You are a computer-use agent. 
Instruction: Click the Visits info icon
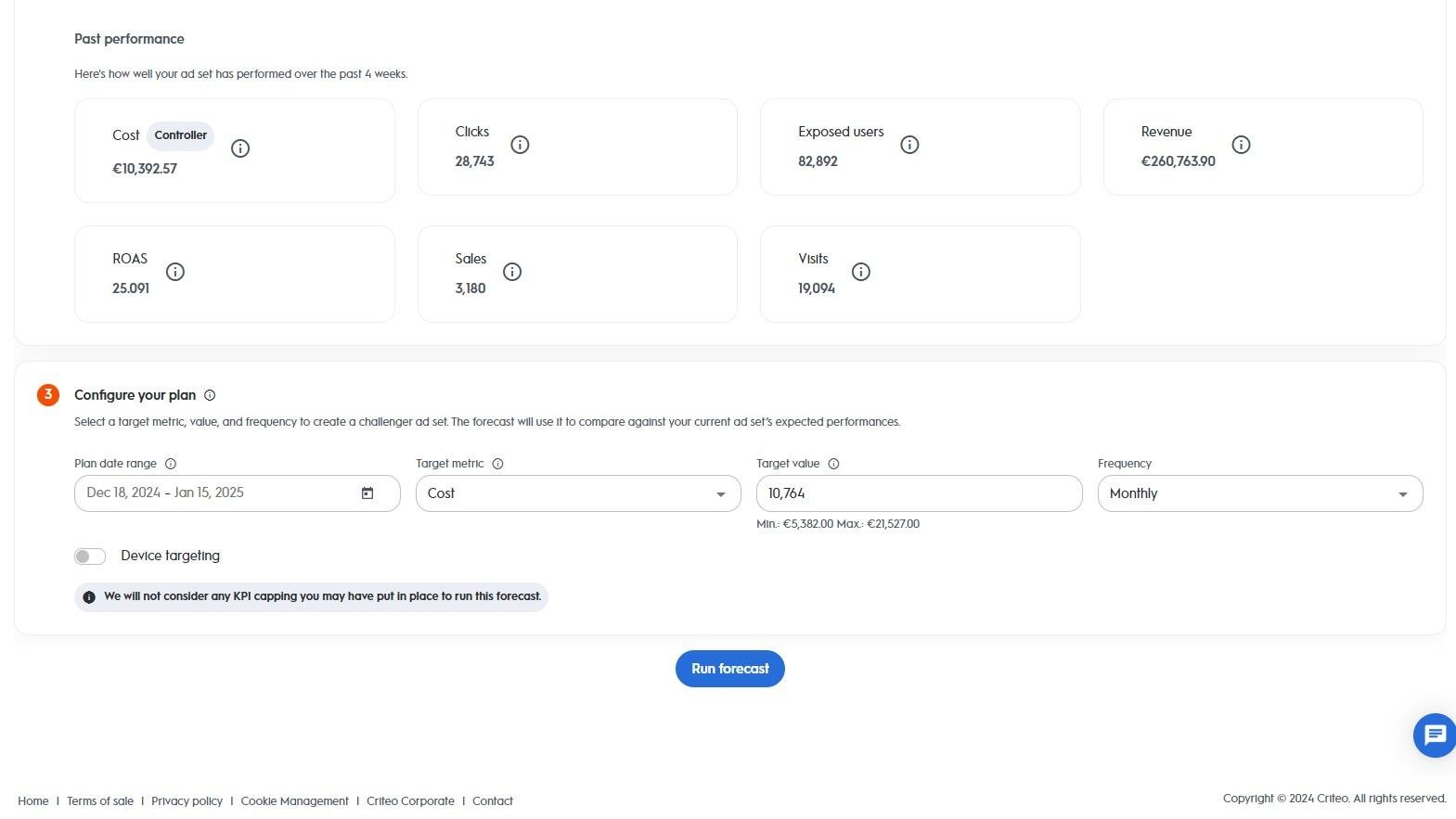[x=861, y=272]
